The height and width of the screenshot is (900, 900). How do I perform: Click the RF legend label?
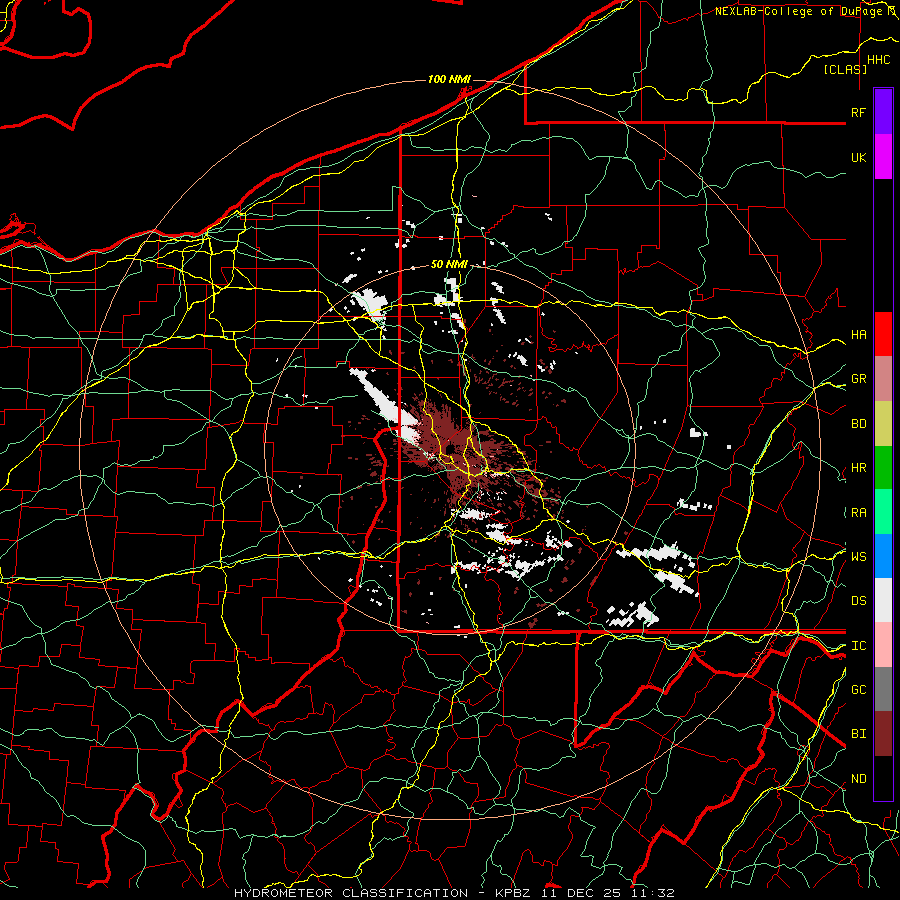tap(858, 112)
